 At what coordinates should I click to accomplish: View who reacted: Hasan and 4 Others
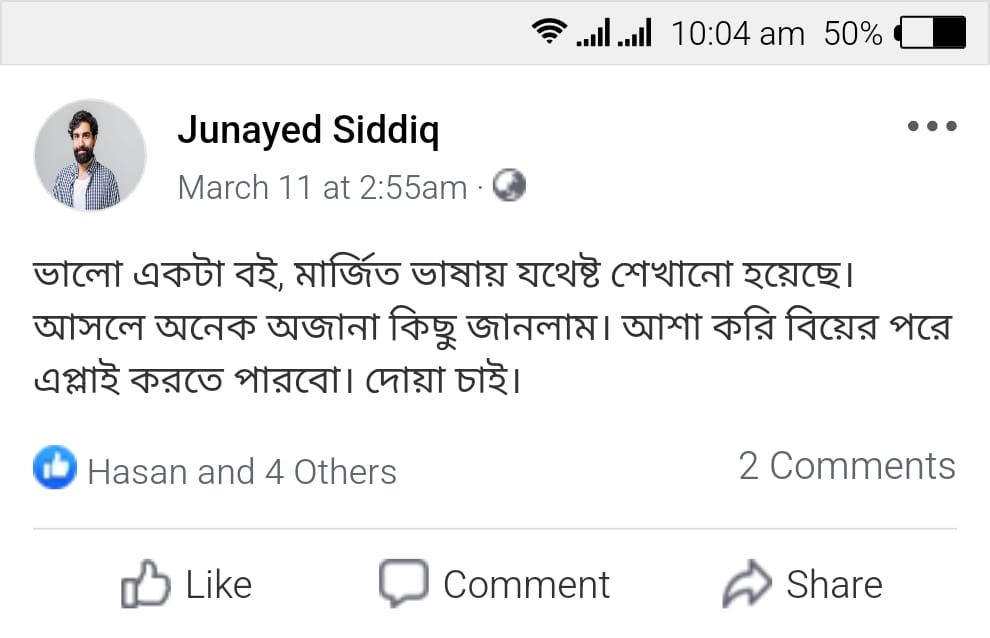(x=242, y=471)
